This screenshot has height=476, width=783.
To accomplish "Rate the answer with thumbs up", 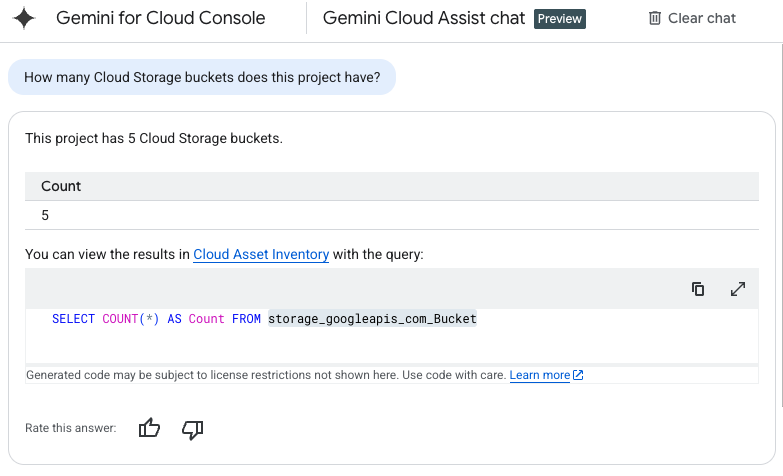I will 149,428.
